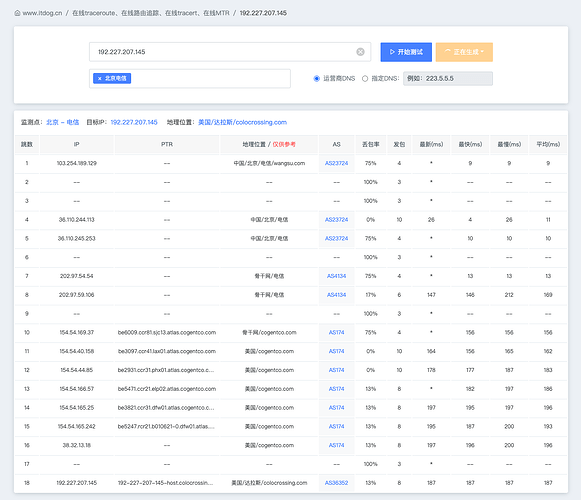Viewport: 581px width, 500px height.
Task: Open AS174 link in hop 13
Action: 336,389
